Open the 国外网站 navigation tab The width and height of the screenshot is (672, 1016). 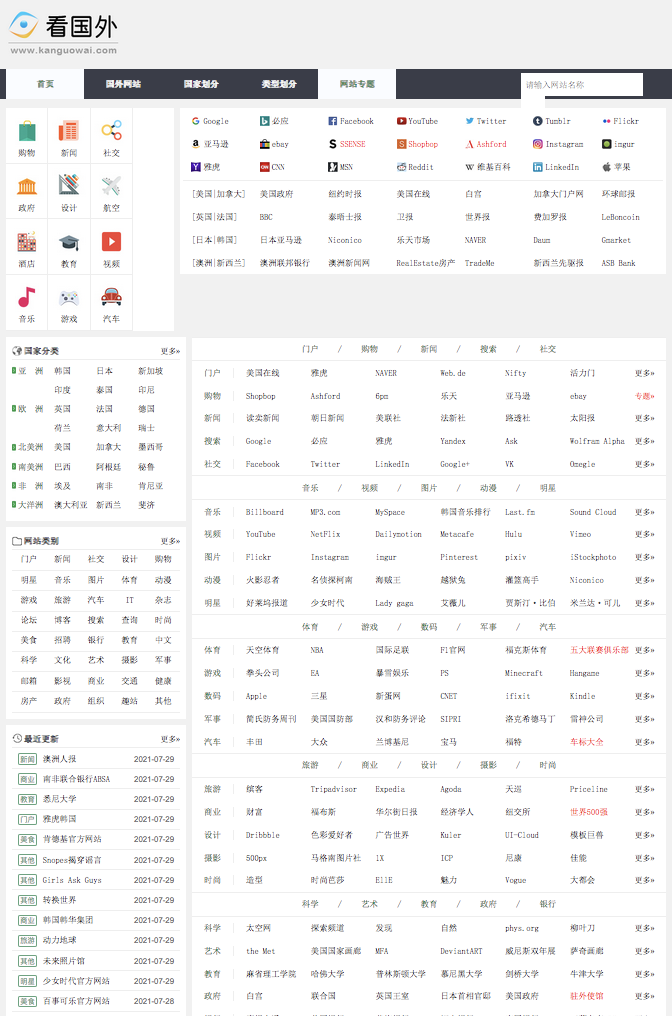(123, 84)
